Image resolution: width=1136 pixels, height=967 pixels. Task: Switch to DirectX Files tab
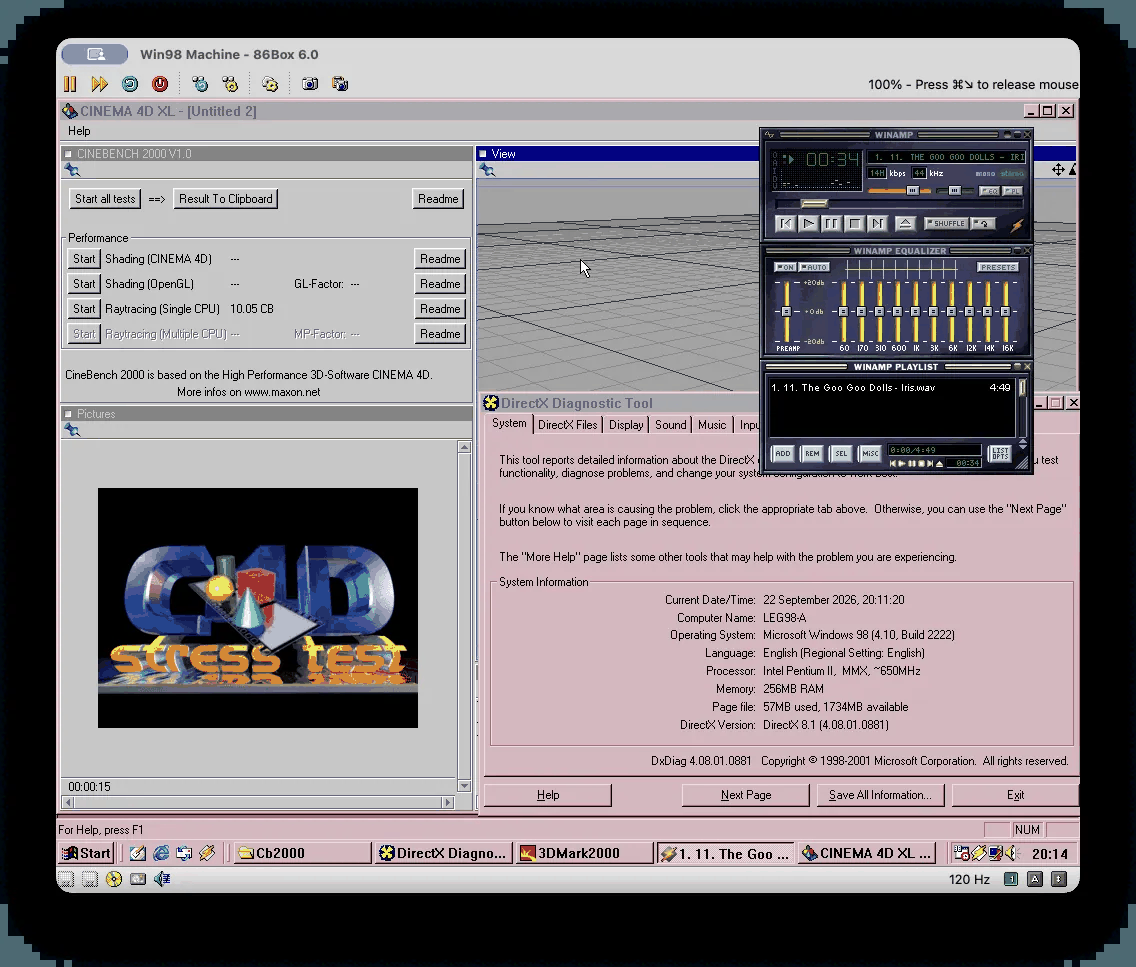tap(567, 424)
